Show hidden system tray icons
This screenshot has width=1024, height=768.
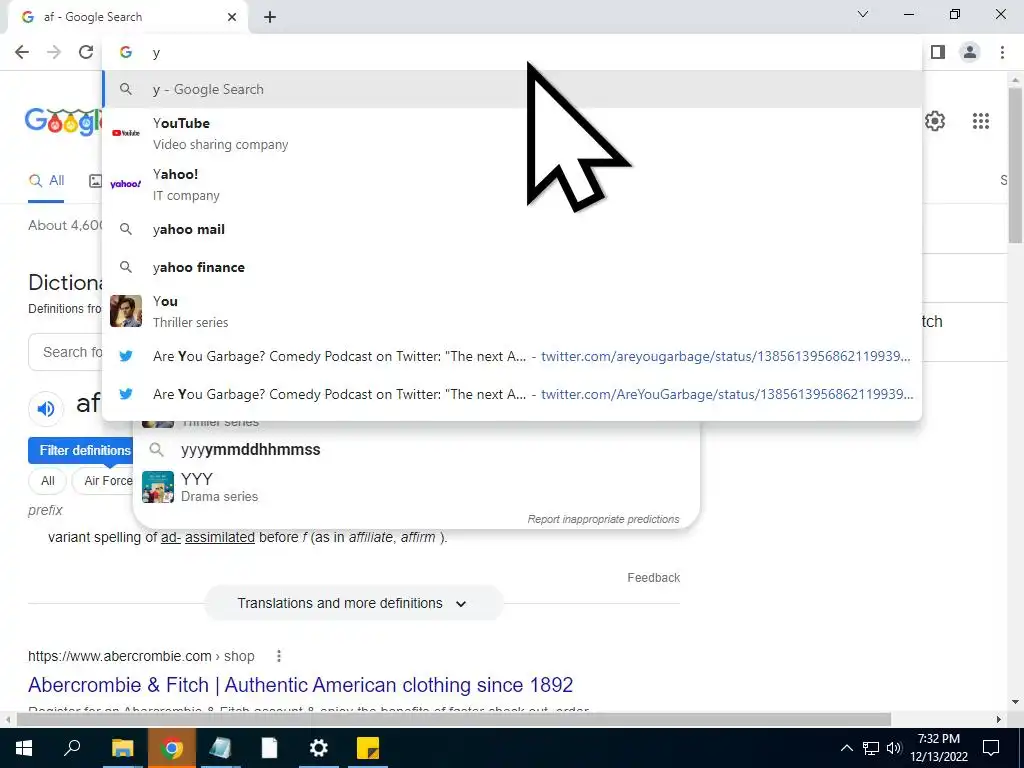tap(846, 748)
